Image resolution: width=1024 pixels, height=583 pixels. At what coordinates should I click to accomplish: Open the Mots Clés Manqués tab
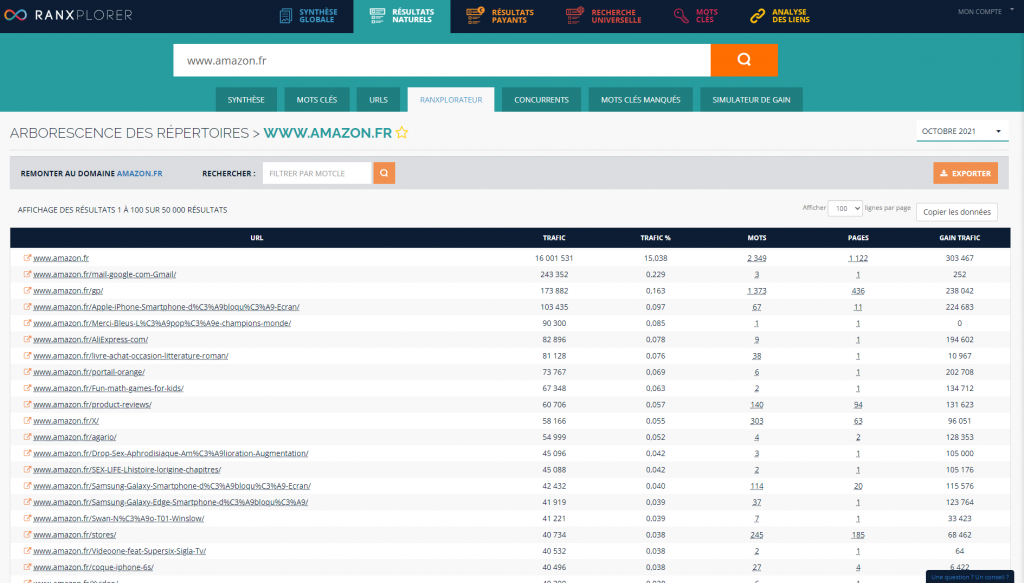tap(641, 100)
